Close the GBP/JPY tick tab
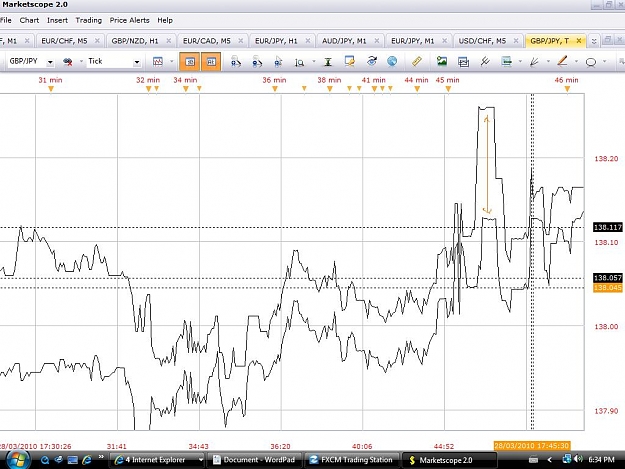 click(579, 41)
